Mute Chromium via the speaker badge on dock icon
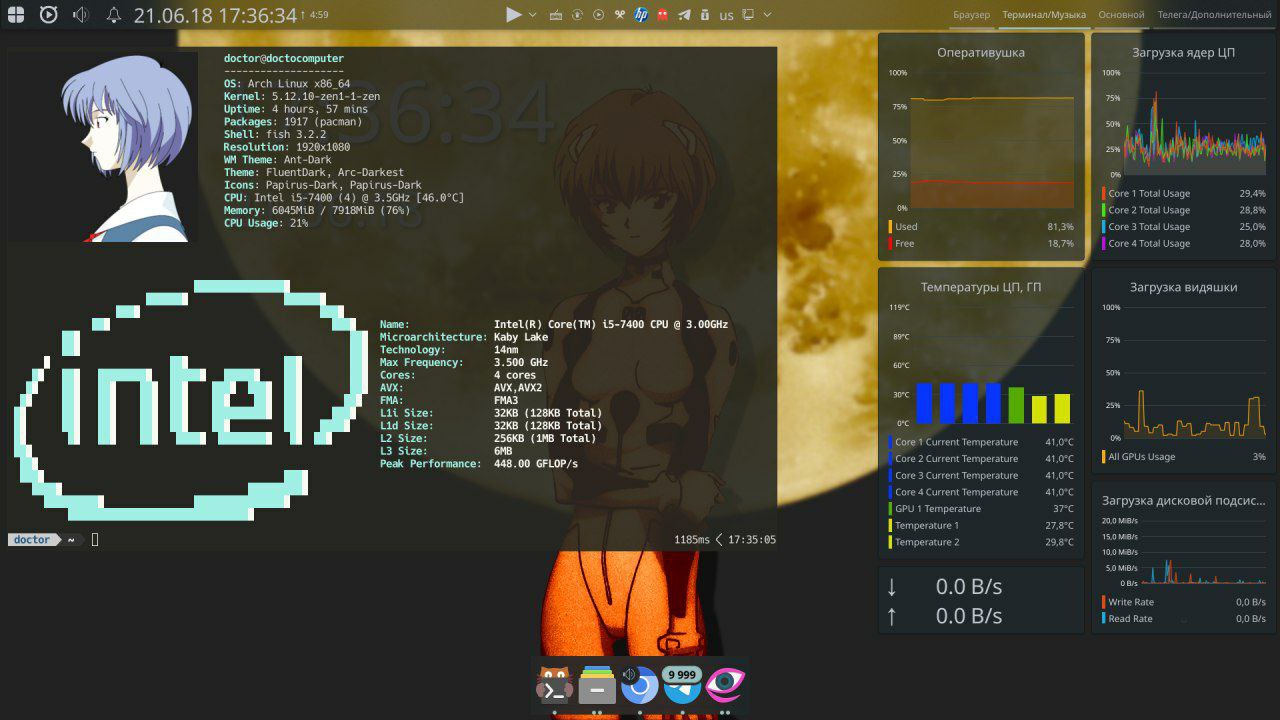Image resolution: width=1280 pixels, height=720 pixels. pyautogui.click(x=630, y=675)
